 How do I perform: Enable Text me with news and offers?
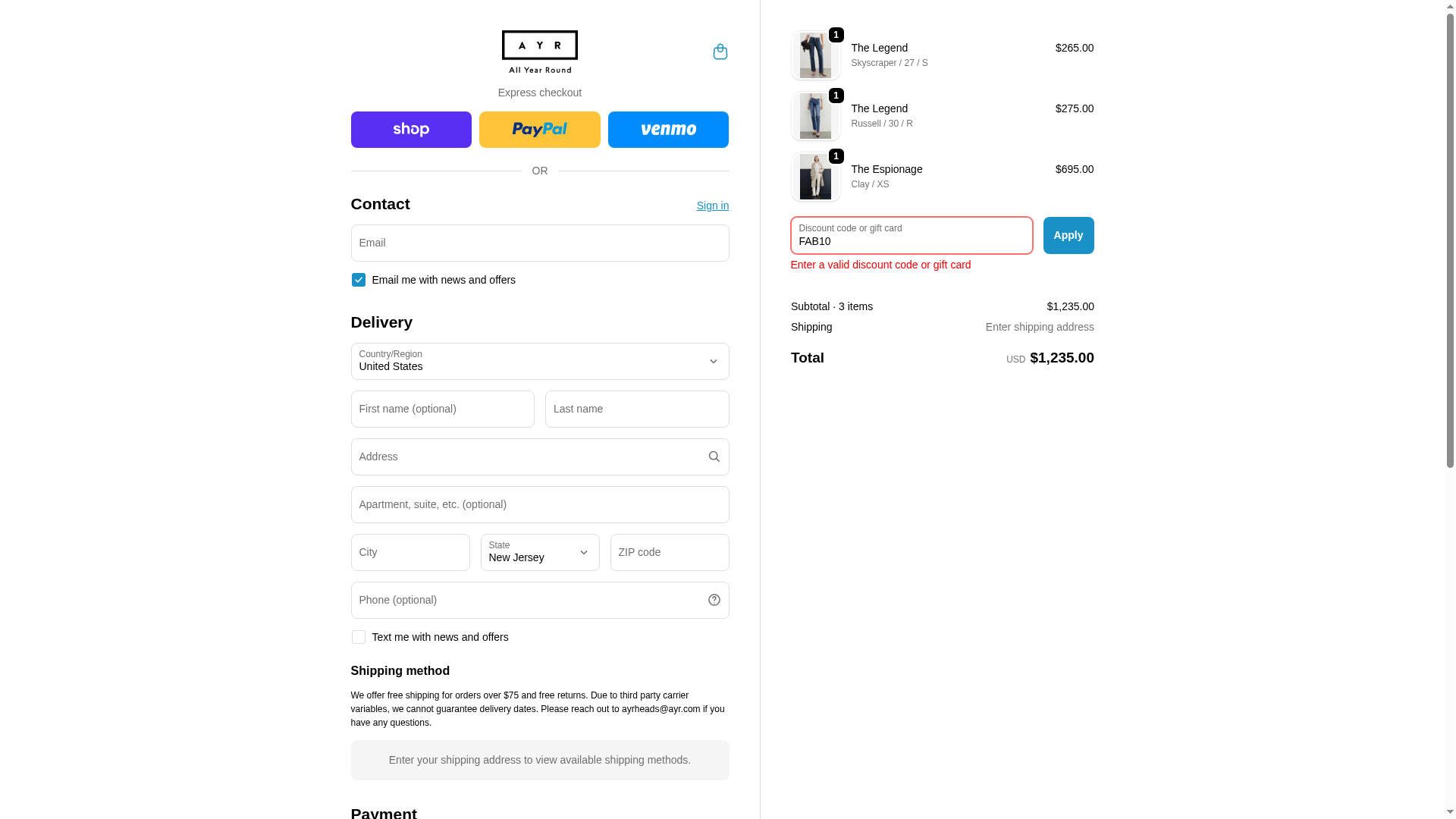click(x=359, y=637)
